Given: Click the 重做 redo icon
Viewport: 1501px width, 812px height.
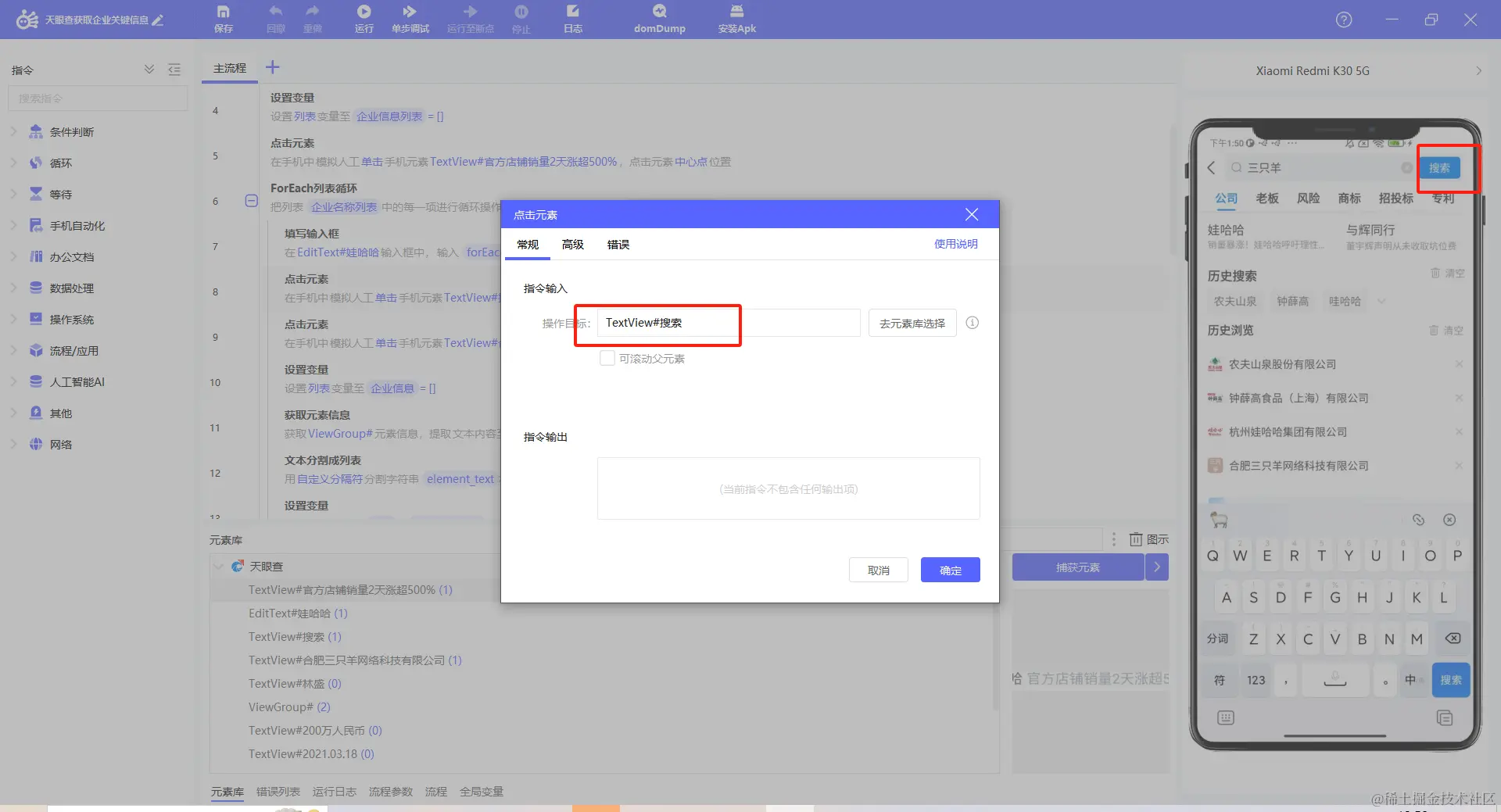Looking at the screenshot, I should point(313,19).
